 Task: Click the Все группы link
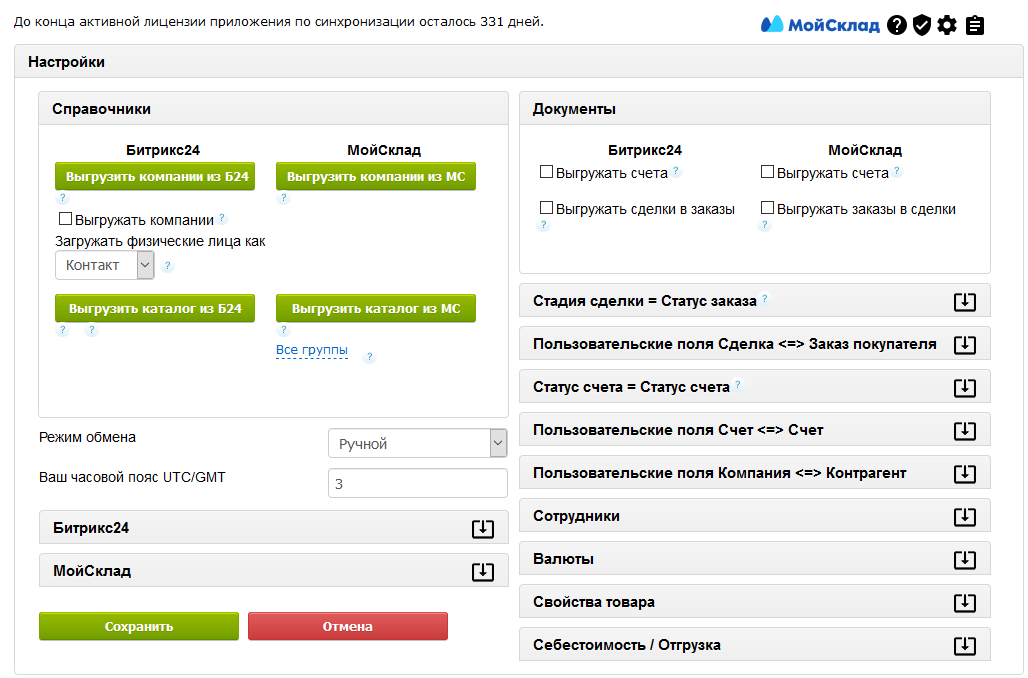312,350
